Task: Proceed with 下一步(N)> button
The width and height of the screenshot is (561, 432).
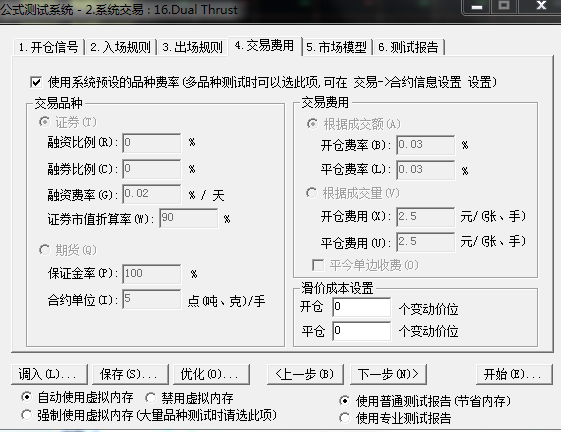Action: pos(388,374)
